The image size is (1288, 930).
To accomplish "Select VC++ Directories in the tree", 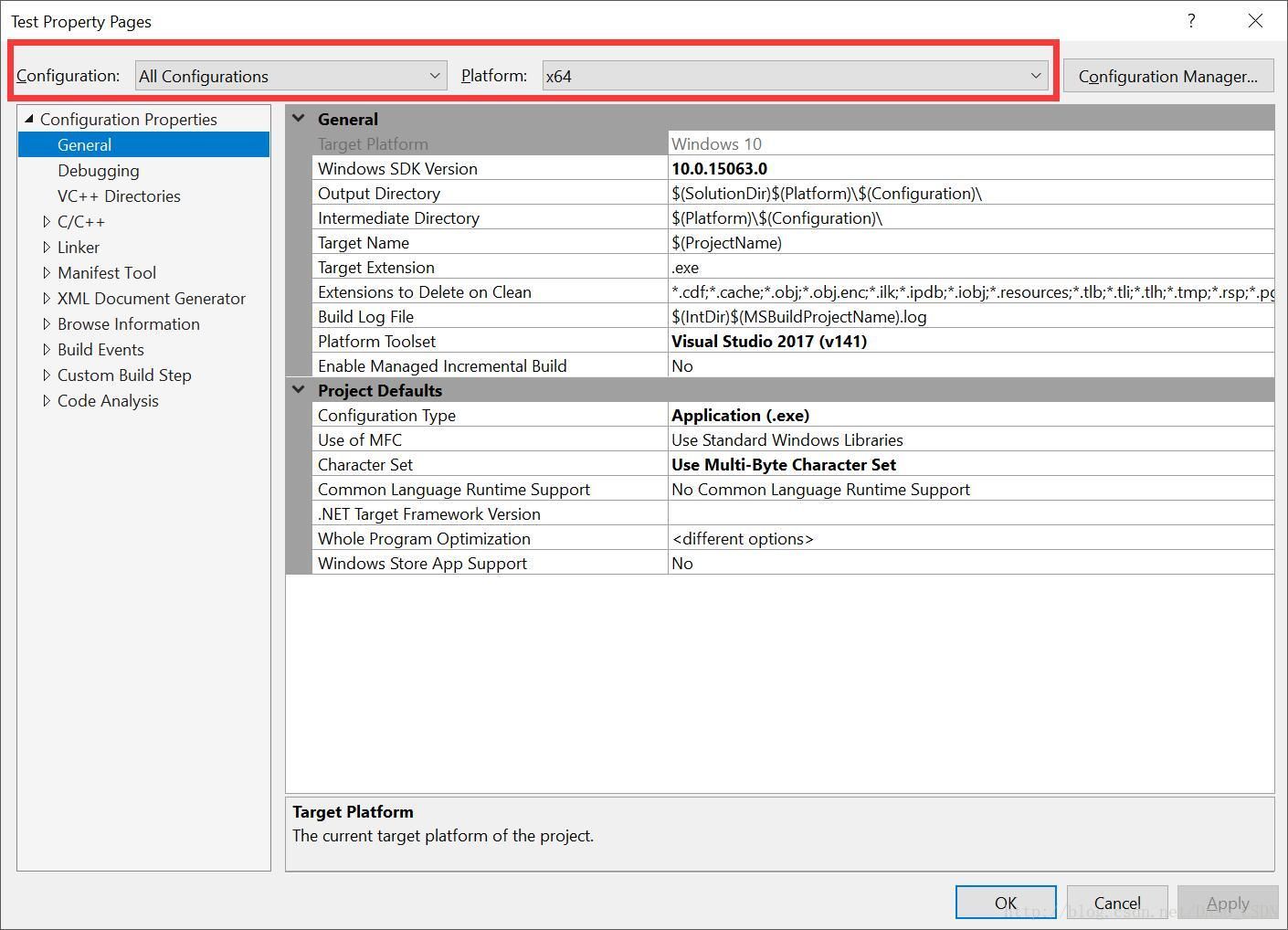I will (x=119, y=196).
